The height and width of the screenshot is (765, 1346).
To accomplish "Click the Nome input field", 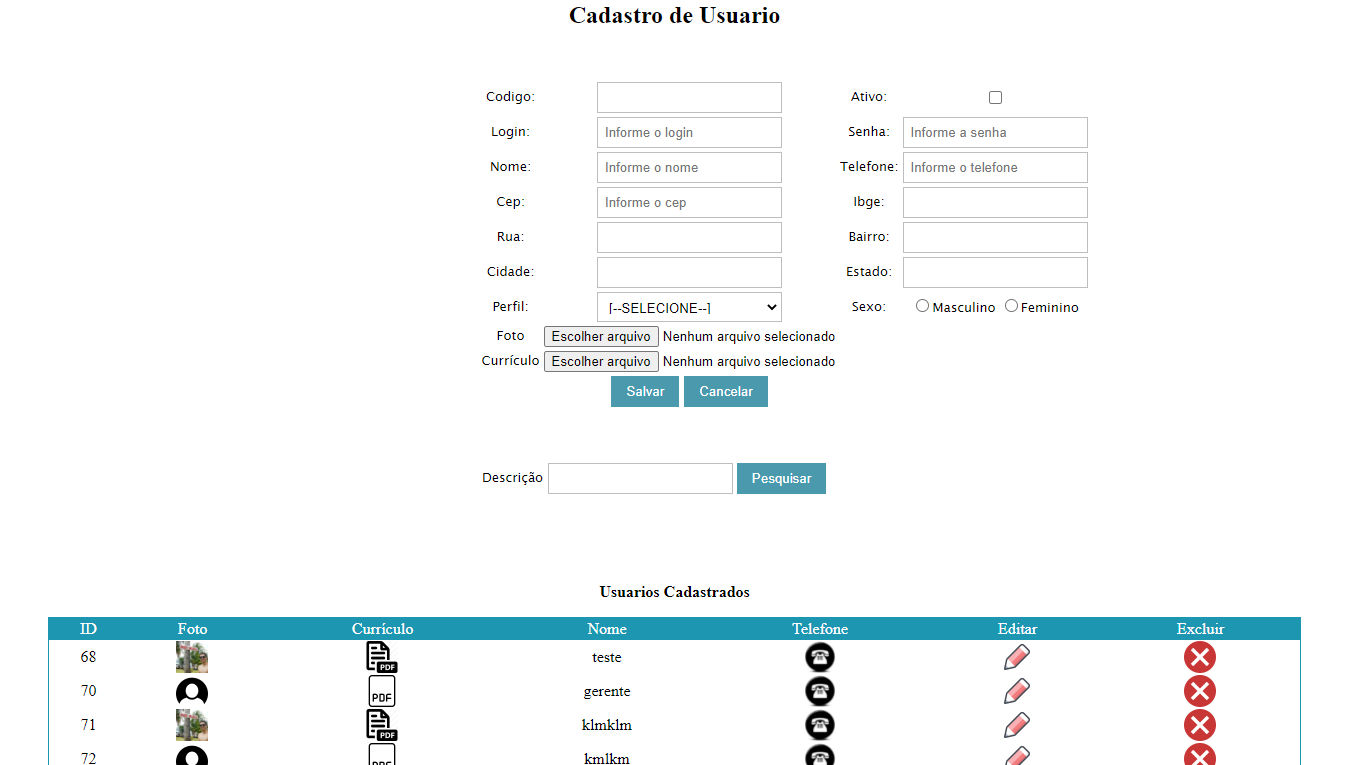I will click(689, 167).
